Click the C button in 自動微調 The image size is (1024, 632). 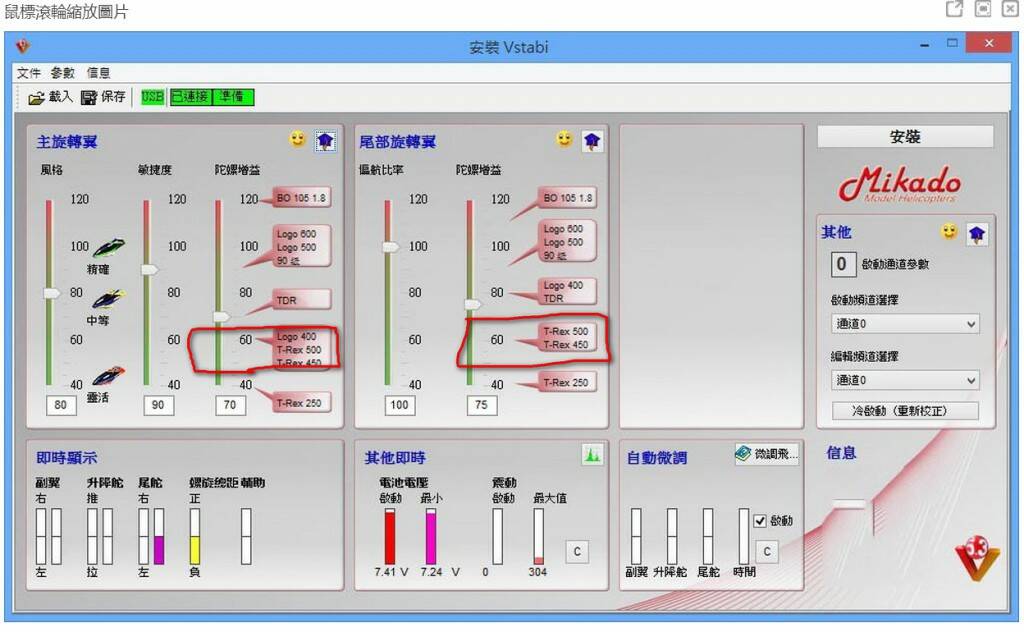coord(767,552)
